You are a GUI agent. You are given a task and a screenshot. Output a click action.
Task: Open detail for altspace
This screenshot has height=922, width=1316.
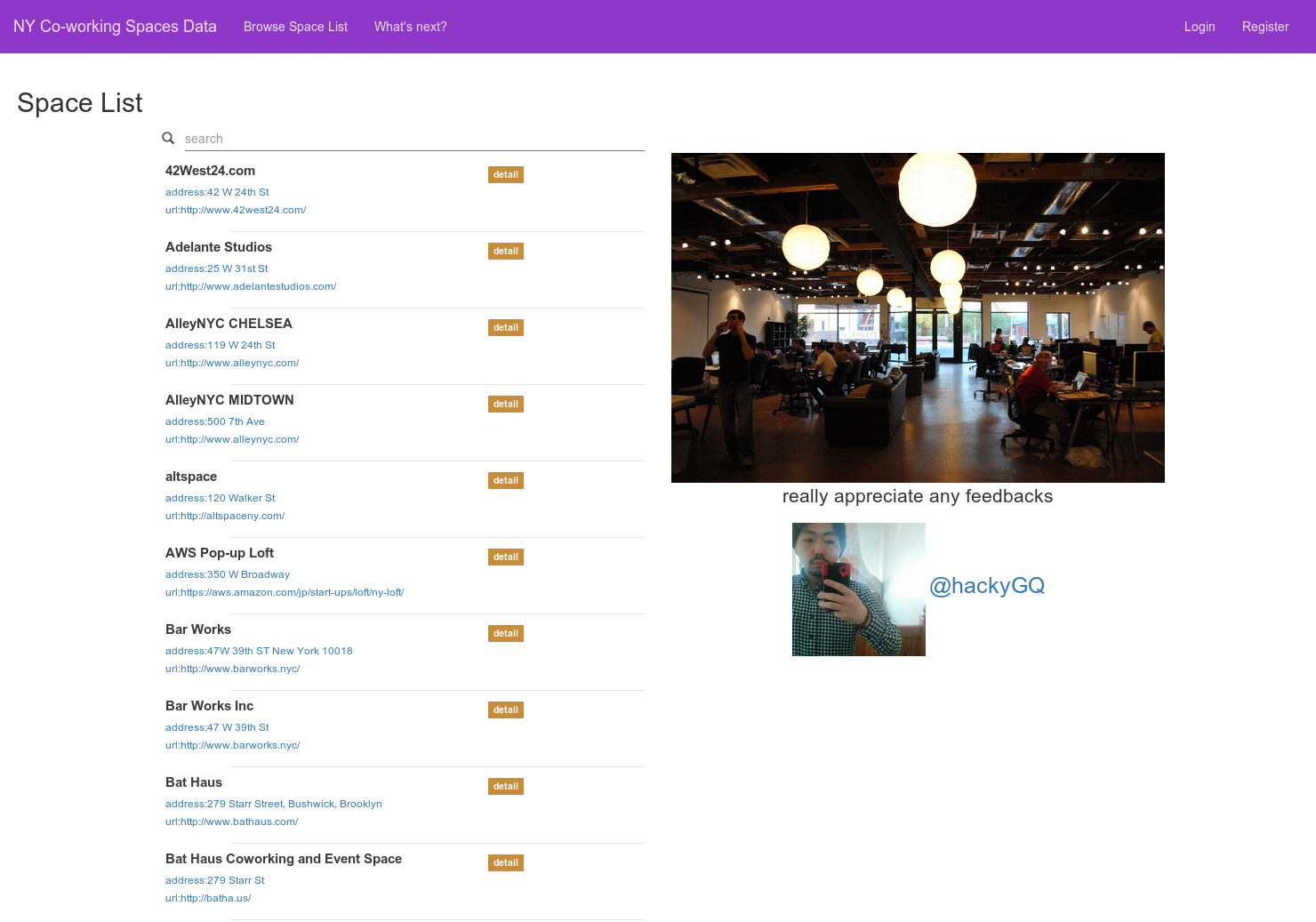(x=505, y=480)
